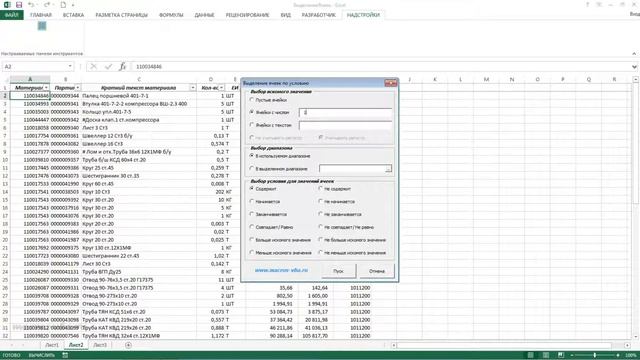Select 'В используемом диапазоне' radio option
Image resolution: width=640 pixels, height=360 pixels.
tap(252, 156)
